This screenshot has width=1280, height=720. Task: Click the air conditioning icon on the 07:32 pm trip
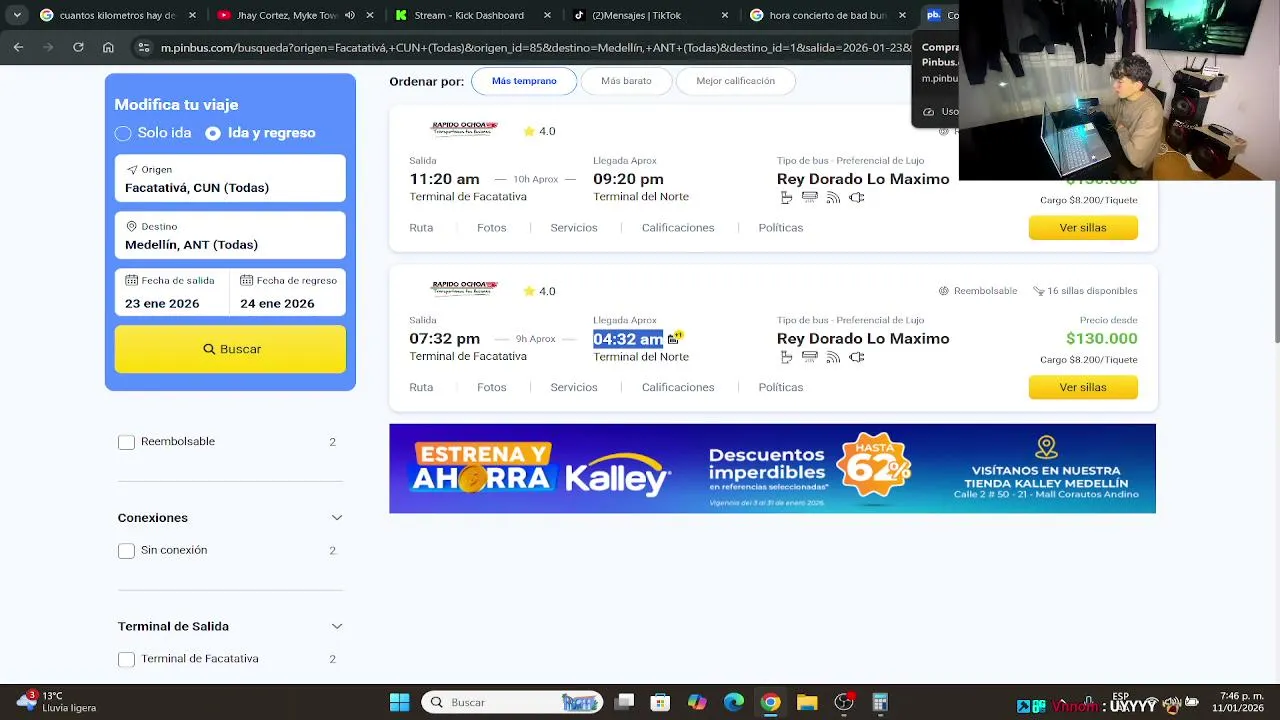[810, 357]
